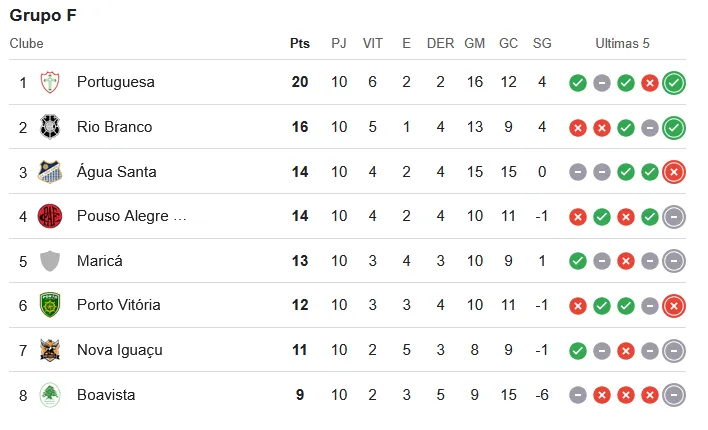Screen dimensions: 708x430
Task: Click the Água Santa club crest icon
Action: pyautogui.click(x=50, y=172)
